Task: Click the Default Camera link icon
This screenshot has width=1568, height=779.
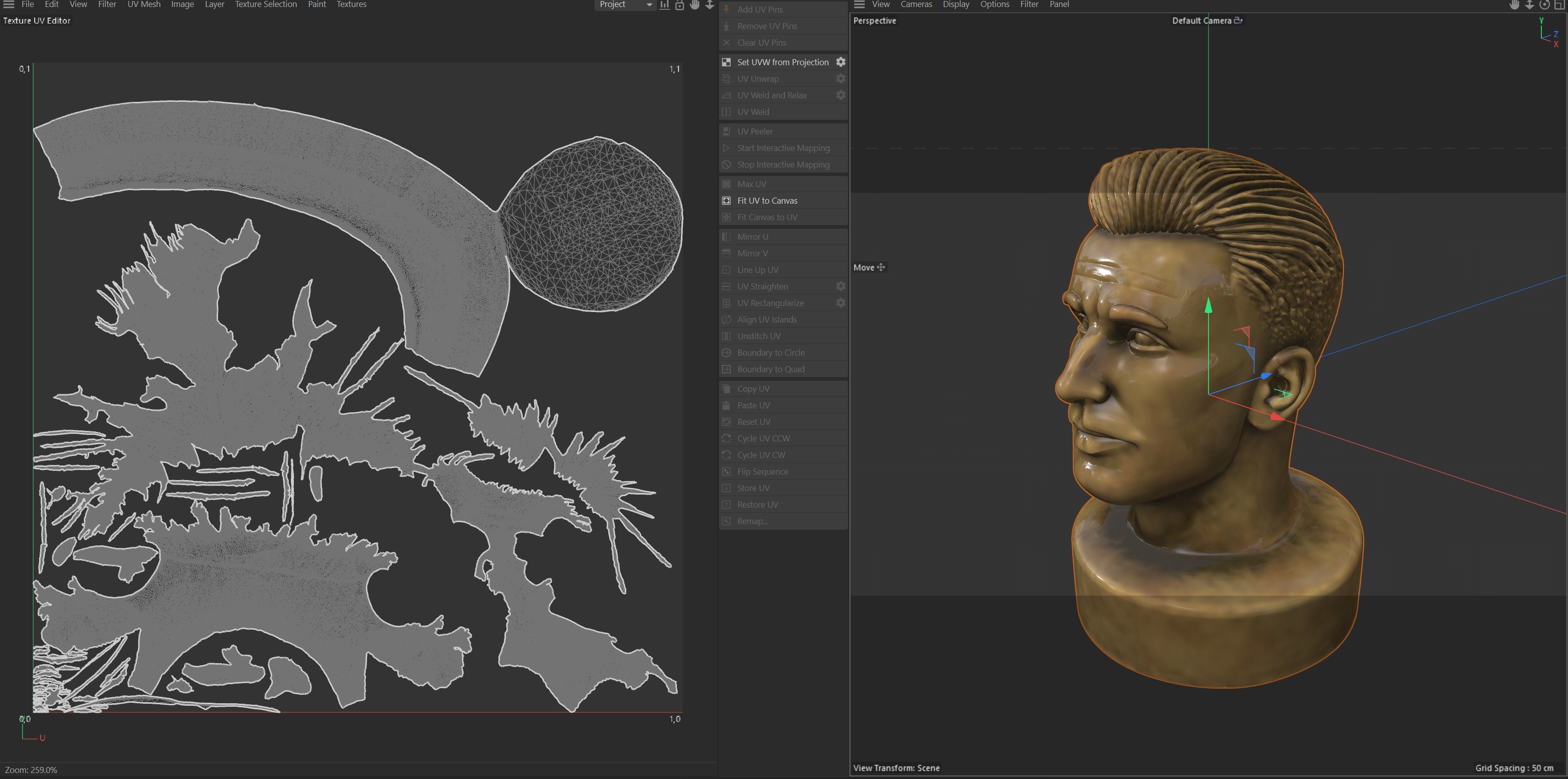Action: (x=1238, y=21)
